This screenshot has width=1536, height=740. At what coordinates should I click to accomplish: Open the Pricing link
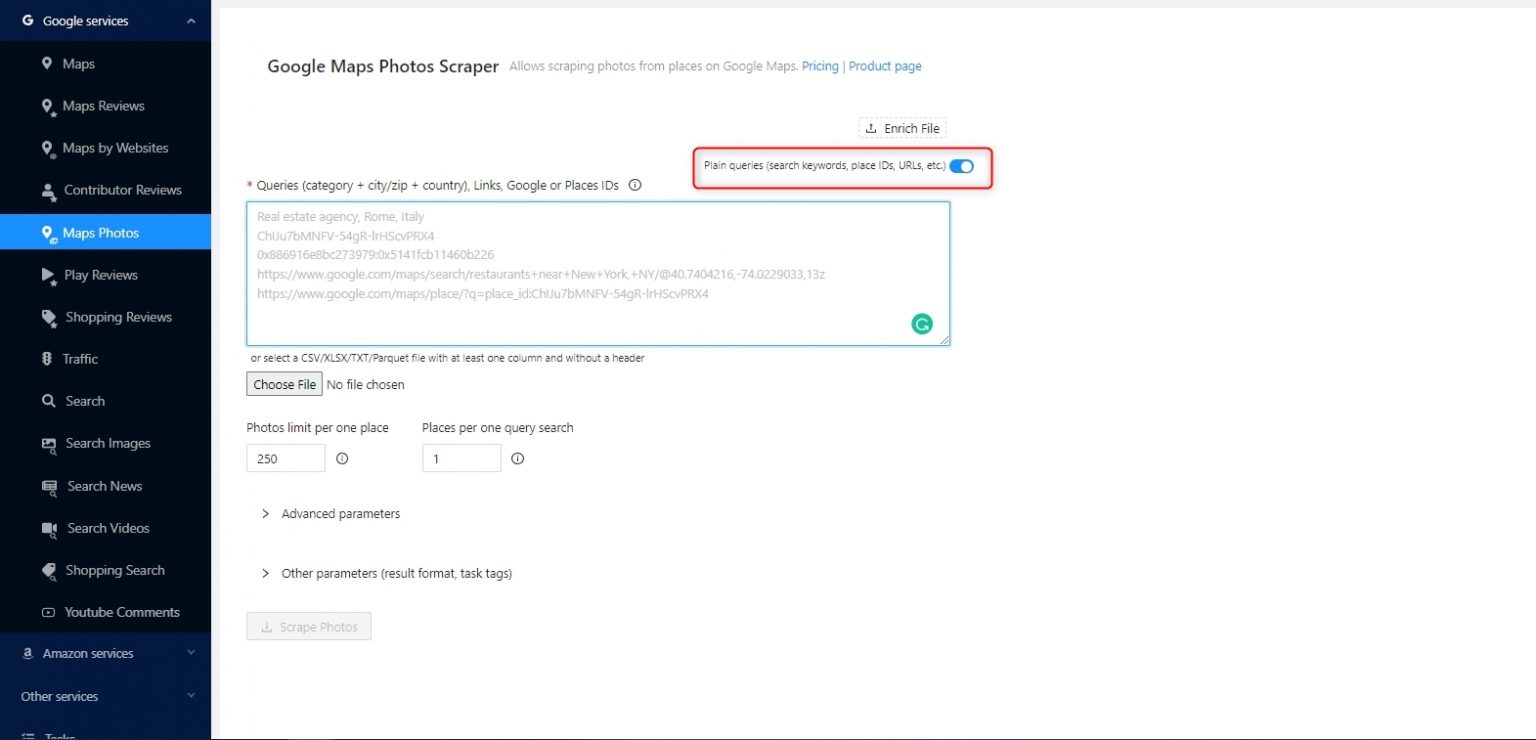tap(820, 66)
